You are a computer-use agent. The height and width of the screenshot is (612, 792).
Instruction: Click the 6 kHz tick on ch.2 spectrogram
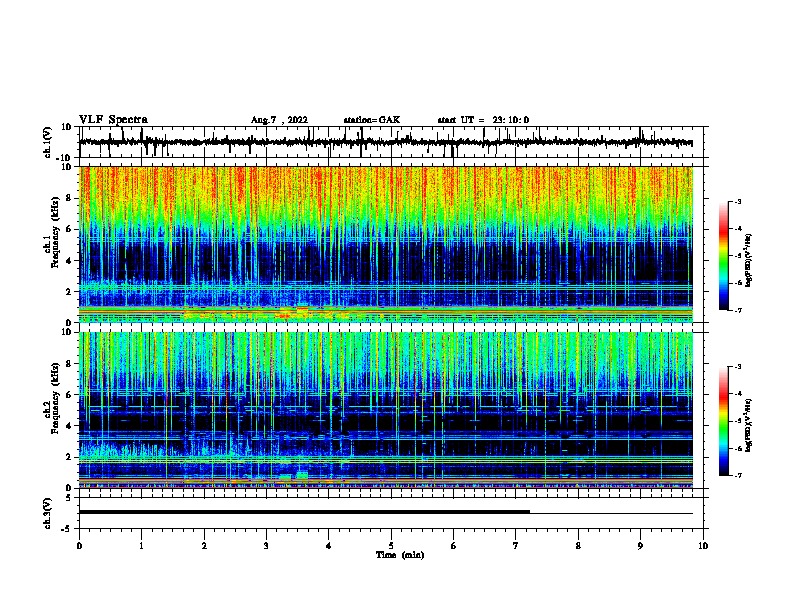(x=69, y=395)
